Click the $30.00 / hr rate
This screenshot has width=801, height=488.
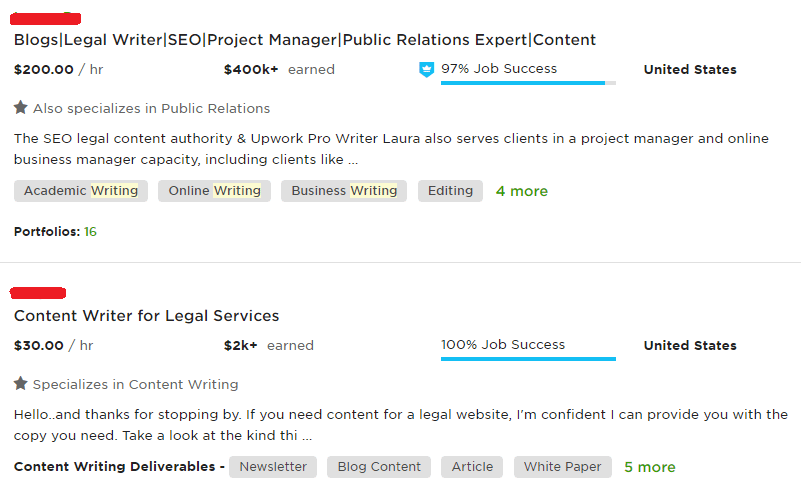(54, 345)
